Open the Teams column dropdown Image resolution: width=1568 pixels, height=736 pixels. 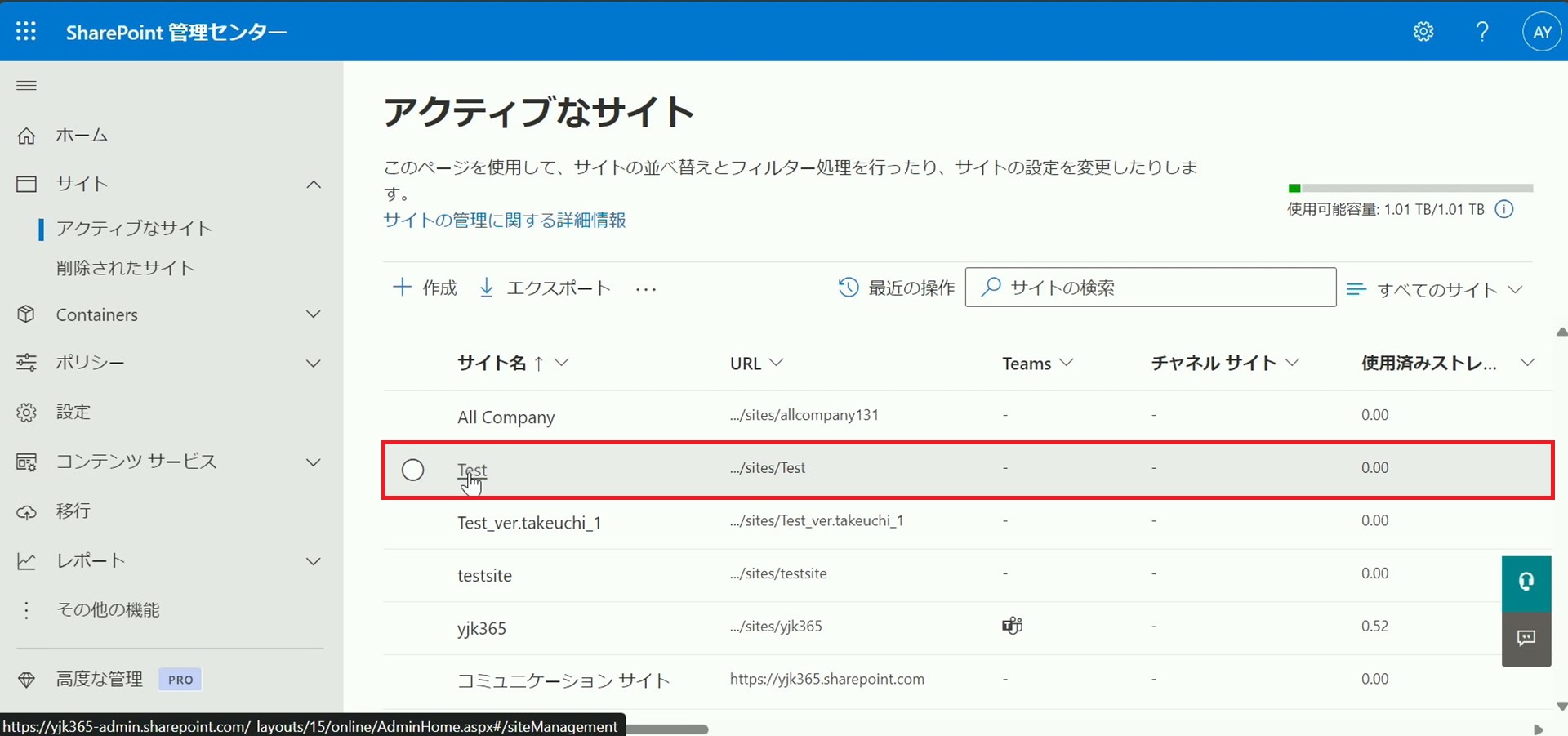[1067, 363]
